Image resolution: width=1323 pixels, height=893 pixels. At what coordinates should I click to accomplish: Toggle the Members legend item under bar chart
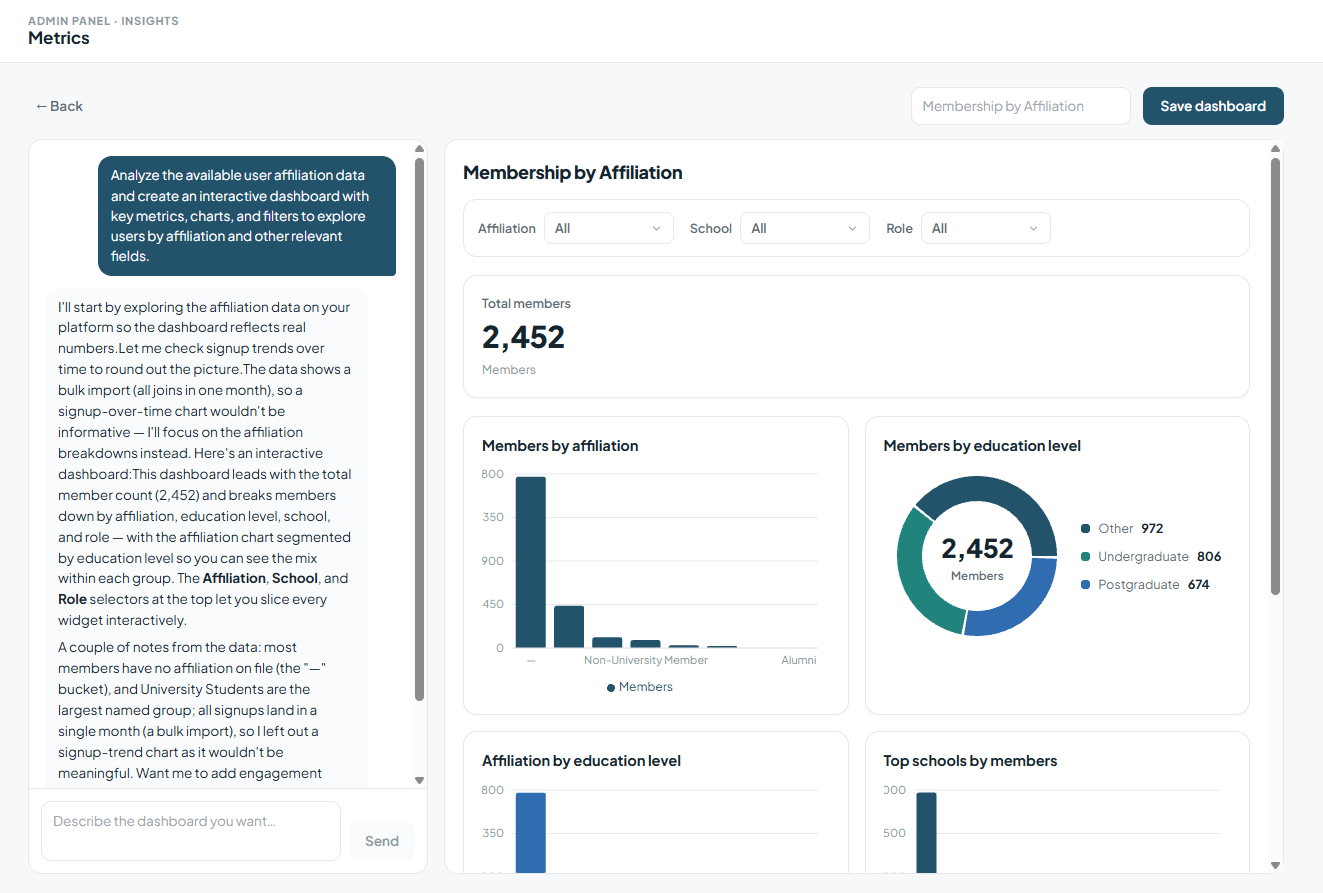click(640, 687)
